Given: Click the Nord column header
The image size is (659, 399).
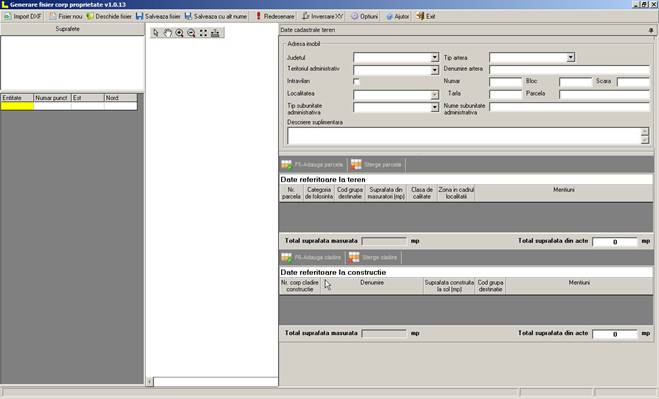Looking at the screenshot, I should pyautogui.click(x=121, y=98).
